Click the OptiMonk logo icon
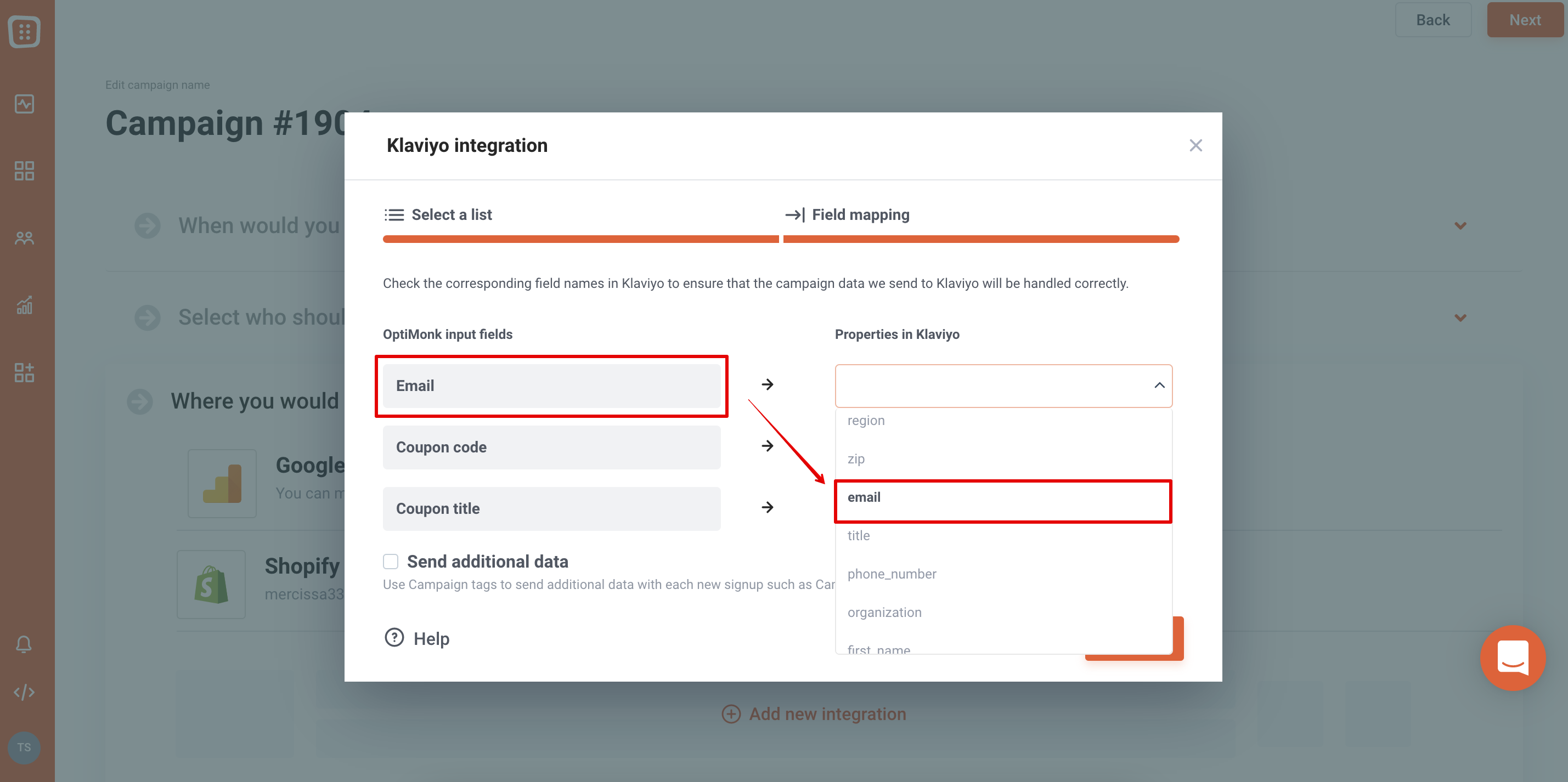The width and height of the screenshot is (1568, 782). coord(24,32)
